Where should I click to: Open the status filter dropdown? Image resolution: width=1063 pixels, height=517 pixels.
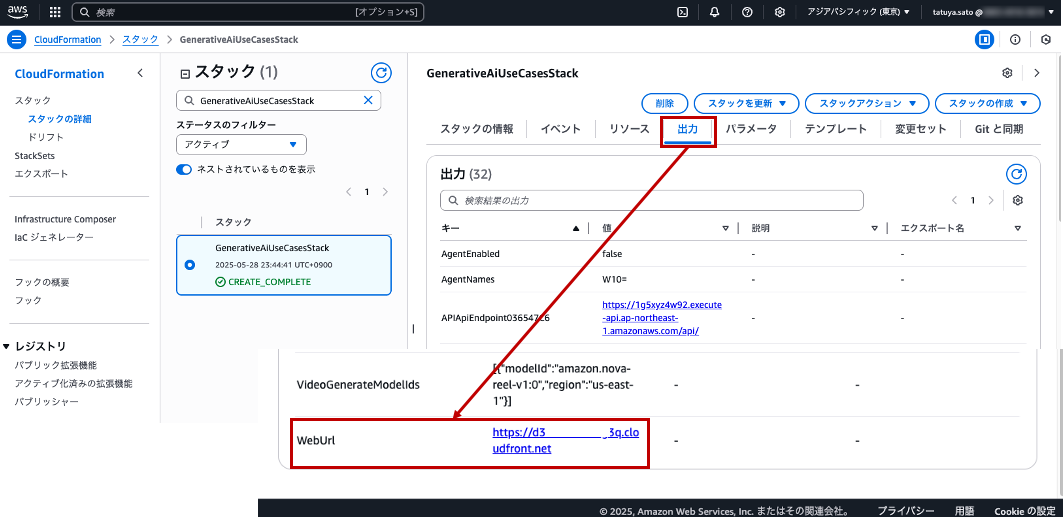click(241, 144)
